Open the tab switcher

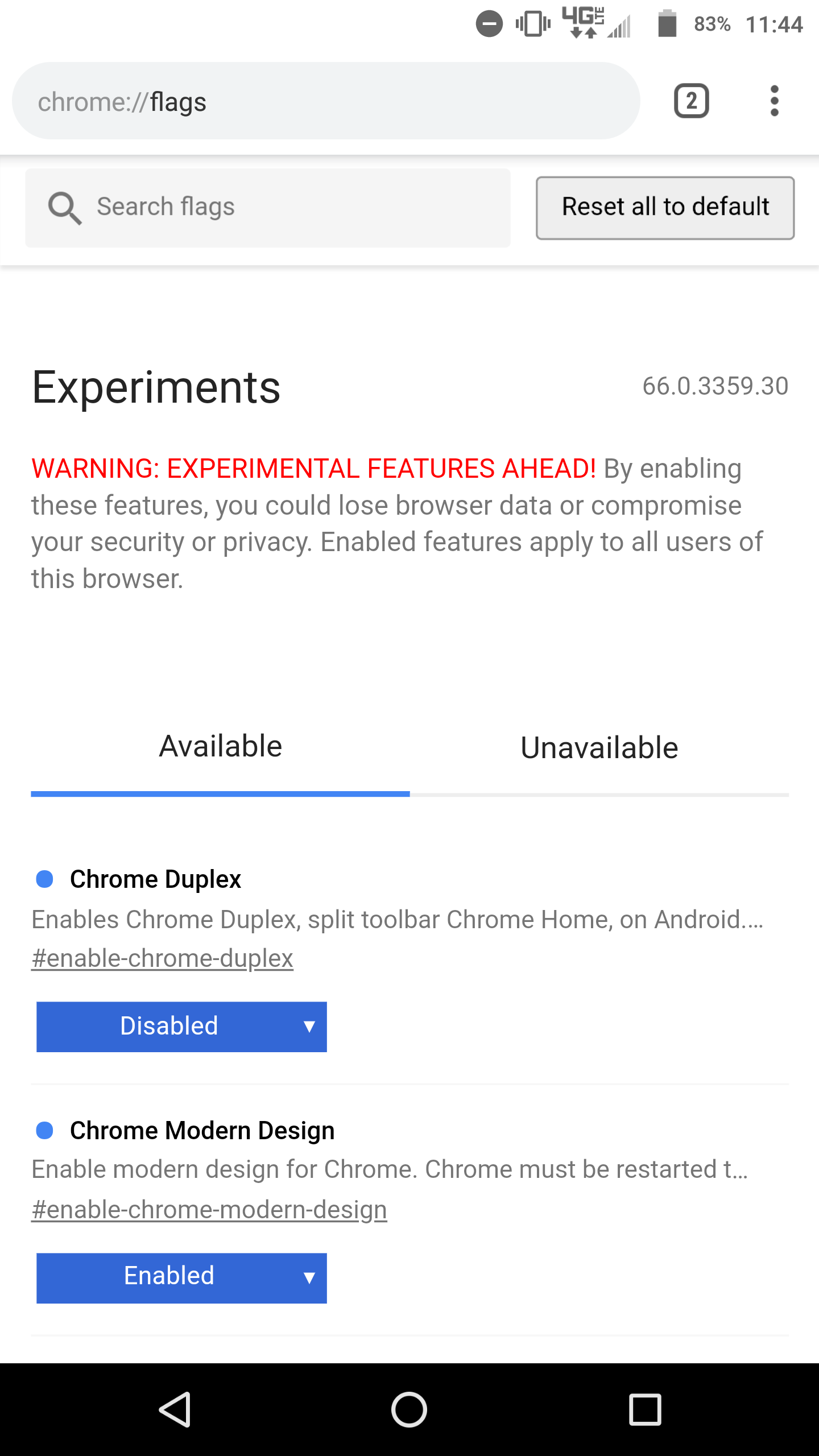(x=691, y=101)
